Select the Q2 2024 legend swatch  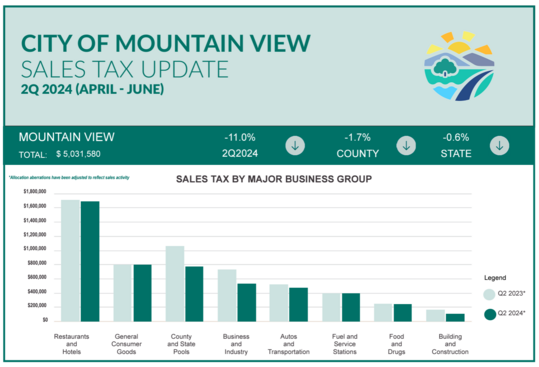coord(490,314)
